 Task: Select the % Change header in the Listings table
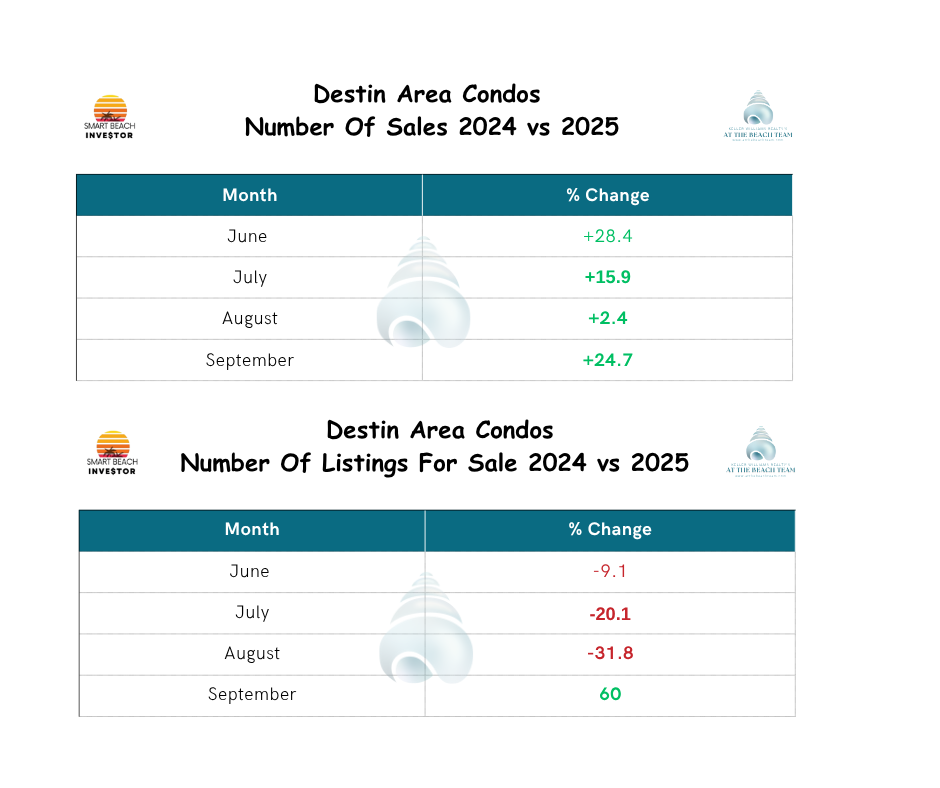tap(610, 529)
